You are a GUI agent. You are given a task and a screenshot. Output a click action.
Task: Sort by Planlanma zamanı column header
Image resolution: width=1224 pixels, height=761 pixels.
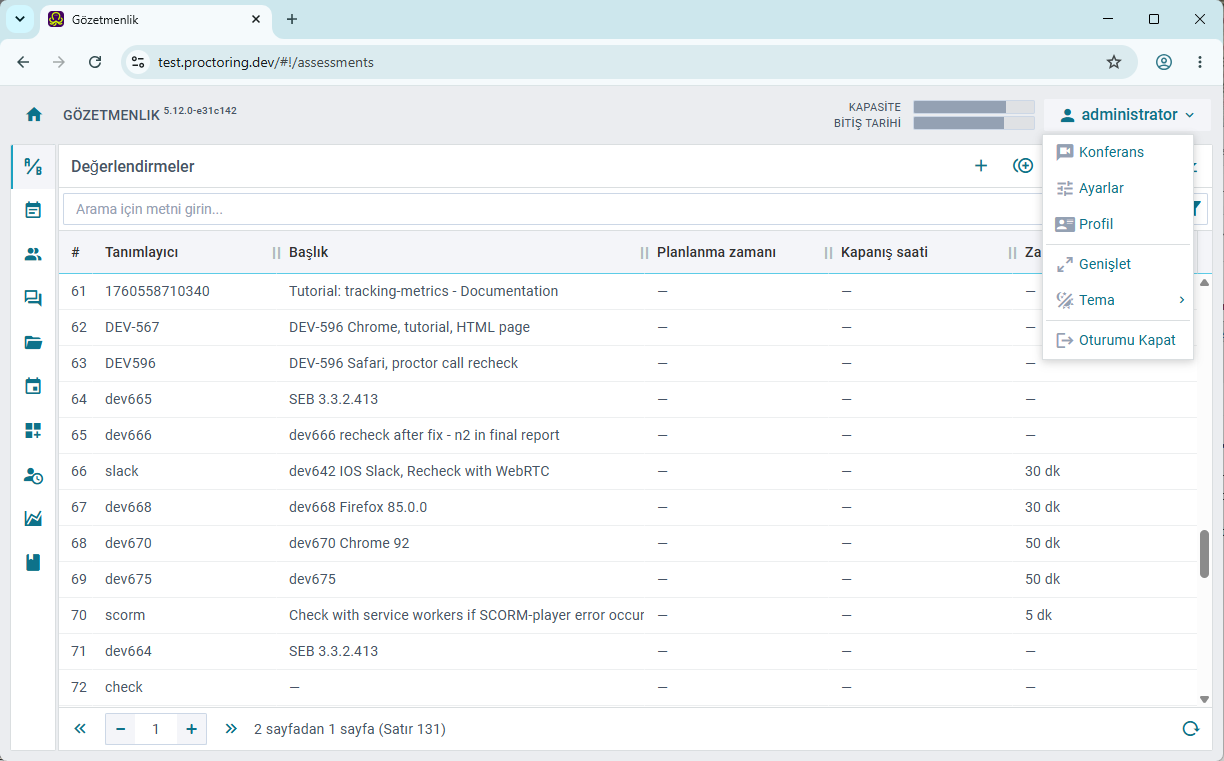pyautogui.click(x=716, y=252)
